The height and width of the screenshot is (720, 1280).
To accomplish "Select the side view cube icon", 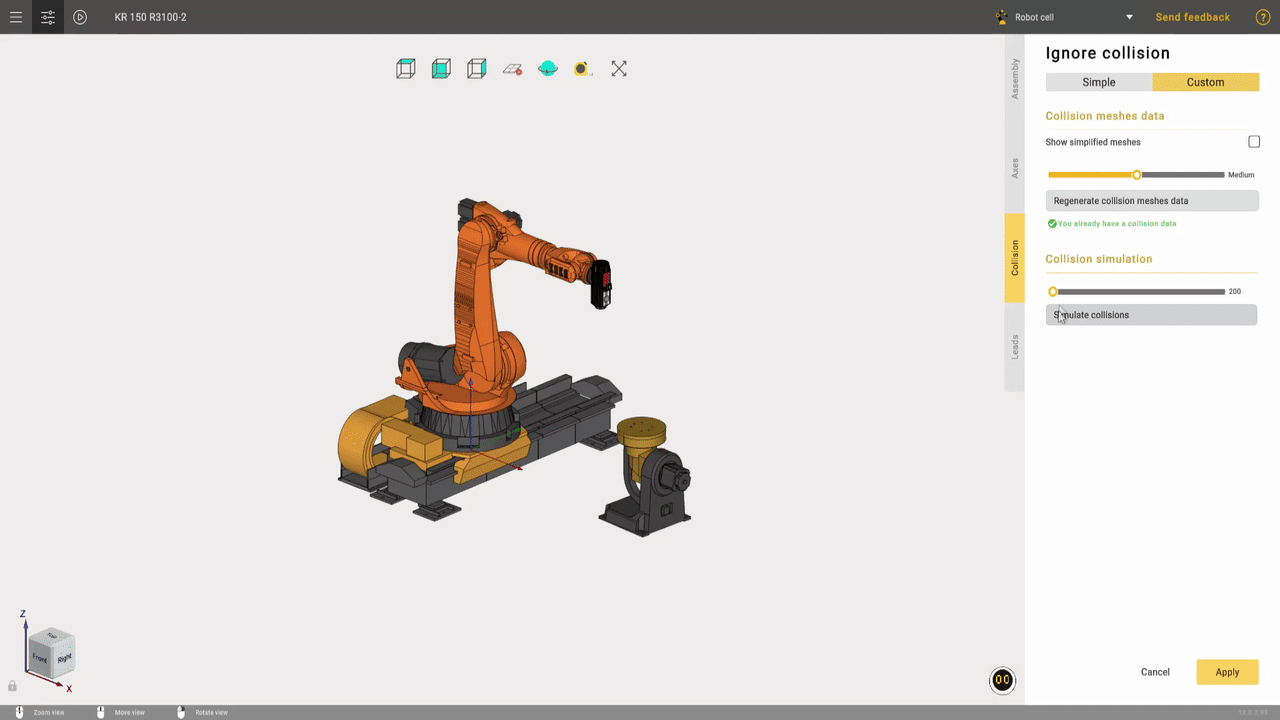I will pos(476,68).
